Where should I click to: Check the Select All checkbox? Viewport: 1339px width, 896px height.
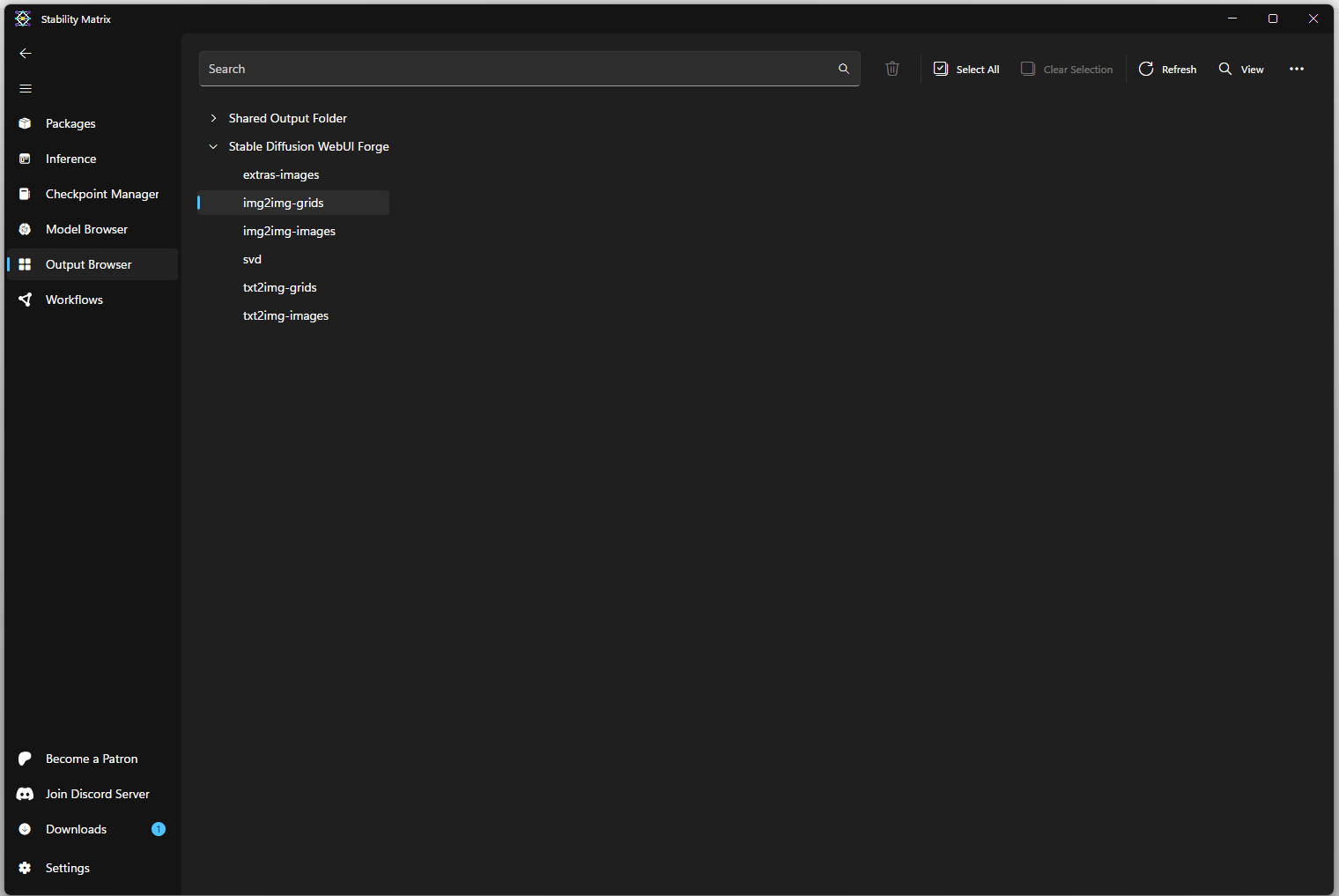[941, 69]
